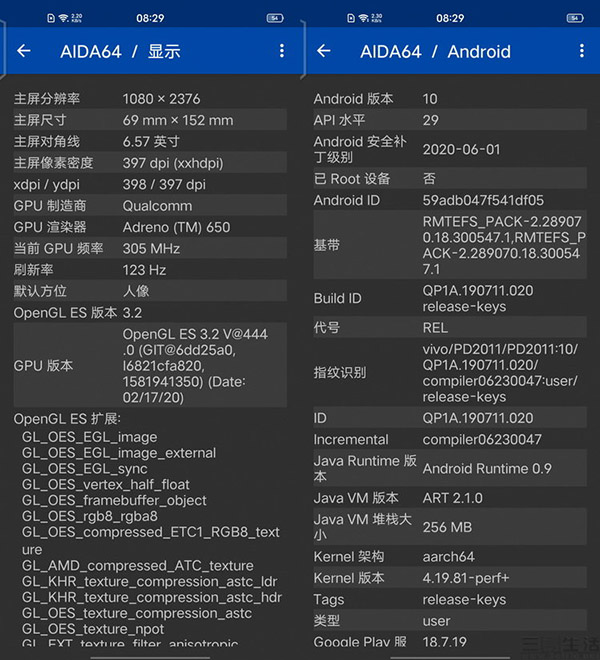This screenshot has height=660, width=600.
Task: Tap the AIDA64 / Android title
Action: click(x=435, y=51)
